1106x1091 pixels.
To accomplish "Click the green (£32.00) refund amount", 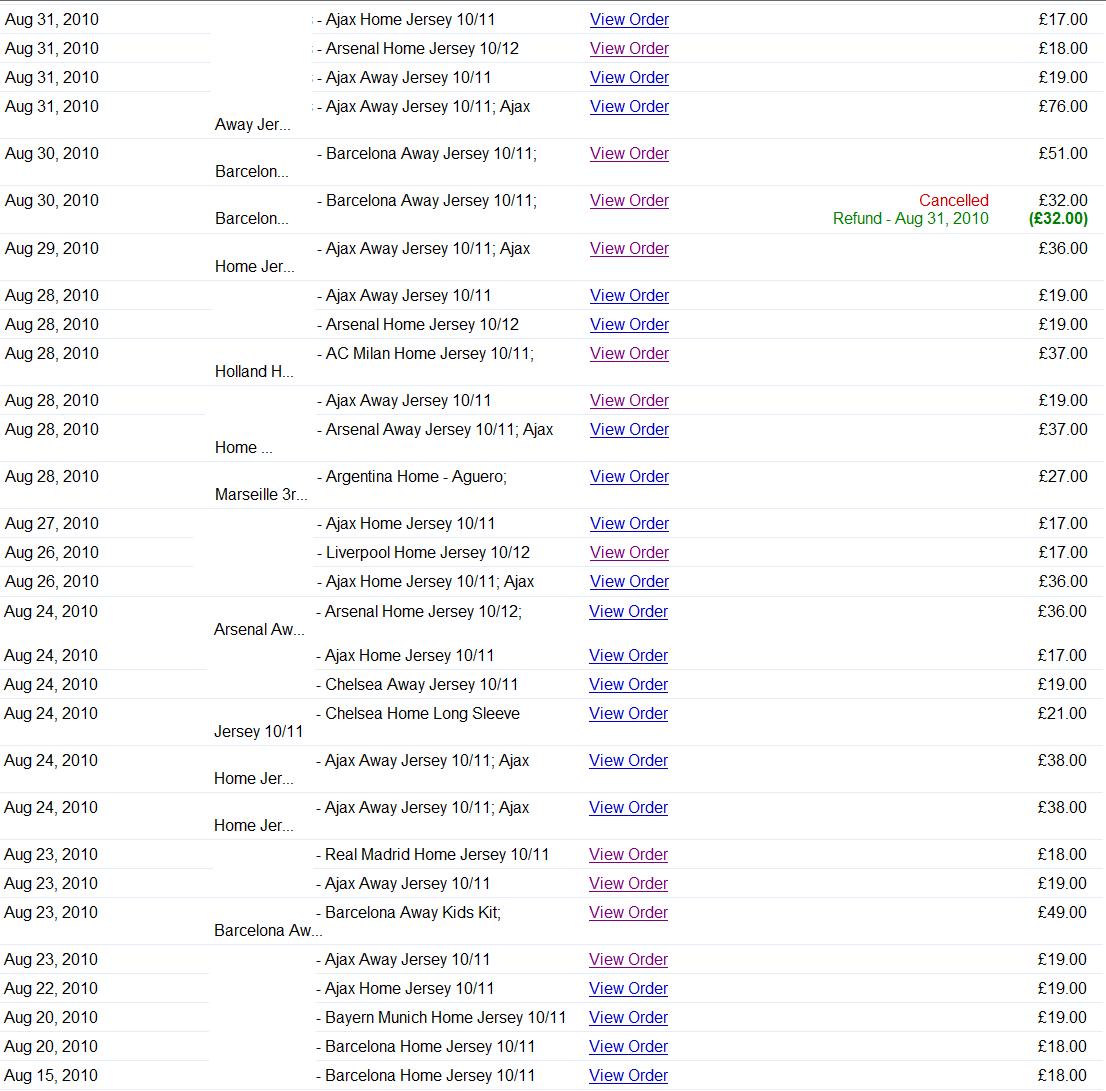I will click(1058, 219).
